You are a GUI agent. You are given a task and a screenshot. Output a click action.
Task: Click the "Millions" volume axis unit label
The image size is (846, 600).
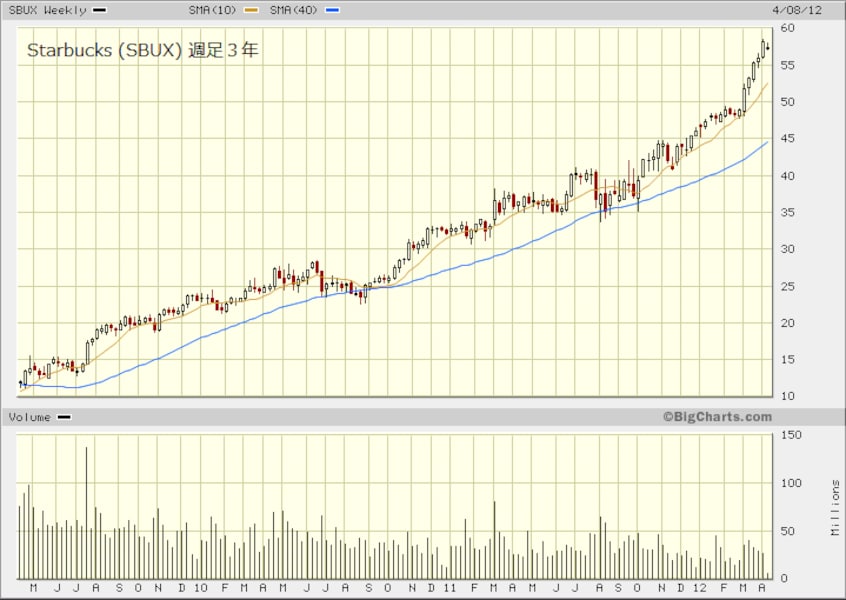tap(835, 507)
